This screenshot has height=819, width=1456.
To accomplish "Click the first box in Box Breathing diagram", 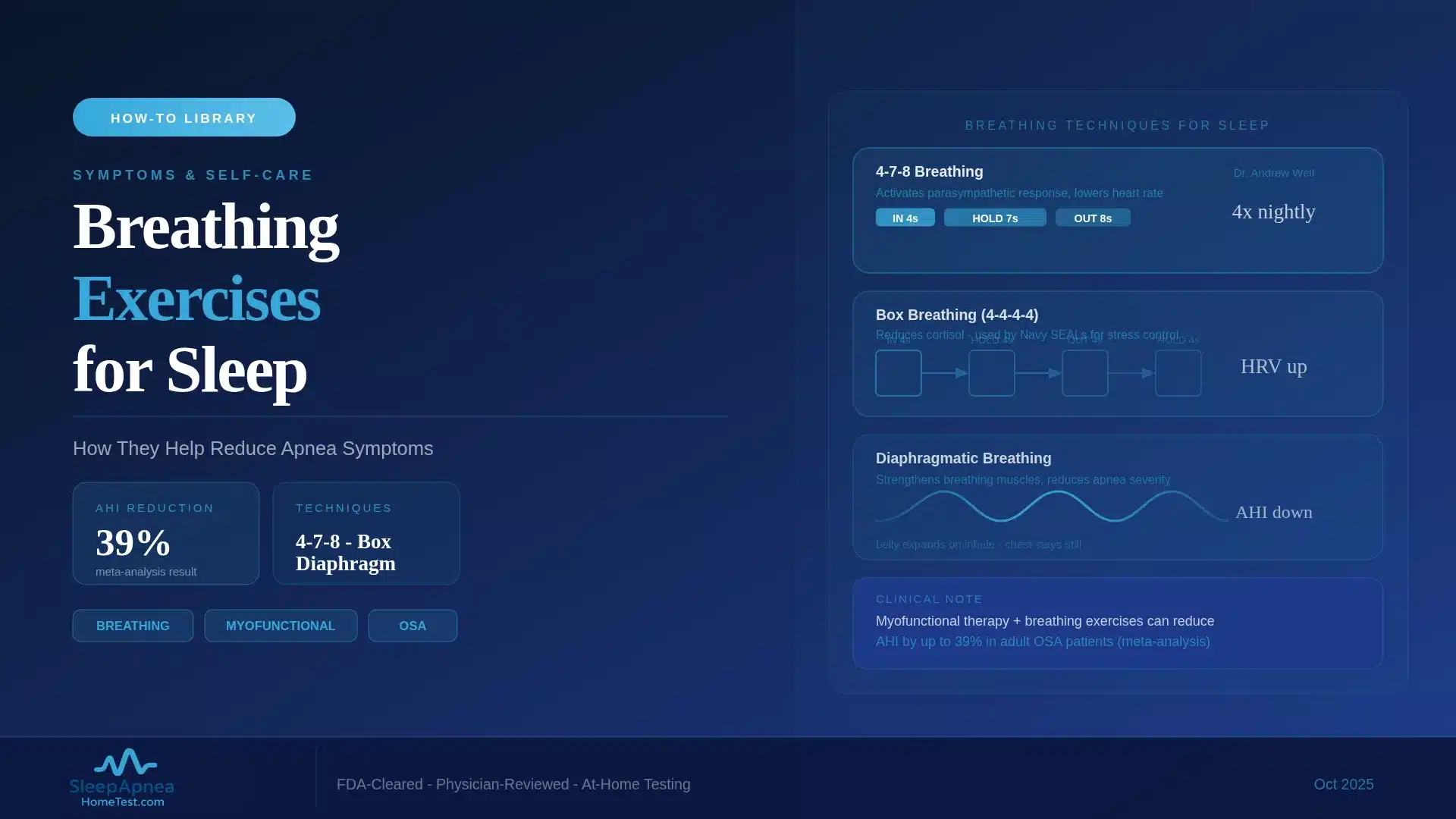I will 899,373.
